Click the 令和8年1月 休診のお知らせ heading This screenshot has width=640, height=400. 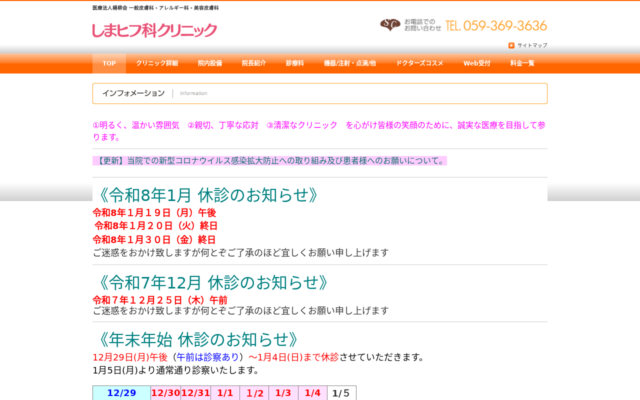pos(208,194)
